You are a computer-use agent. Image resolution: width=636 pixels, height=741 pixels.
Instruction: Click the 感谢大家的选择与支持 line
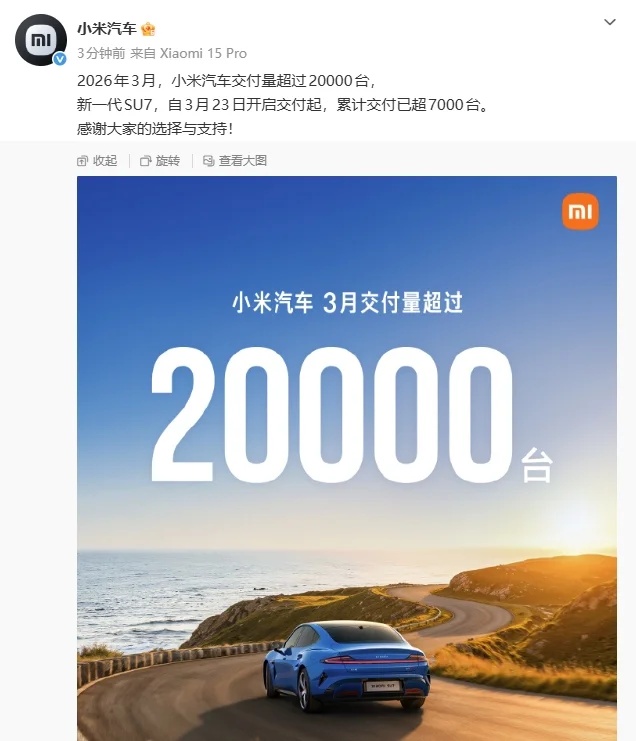point(155,129)
